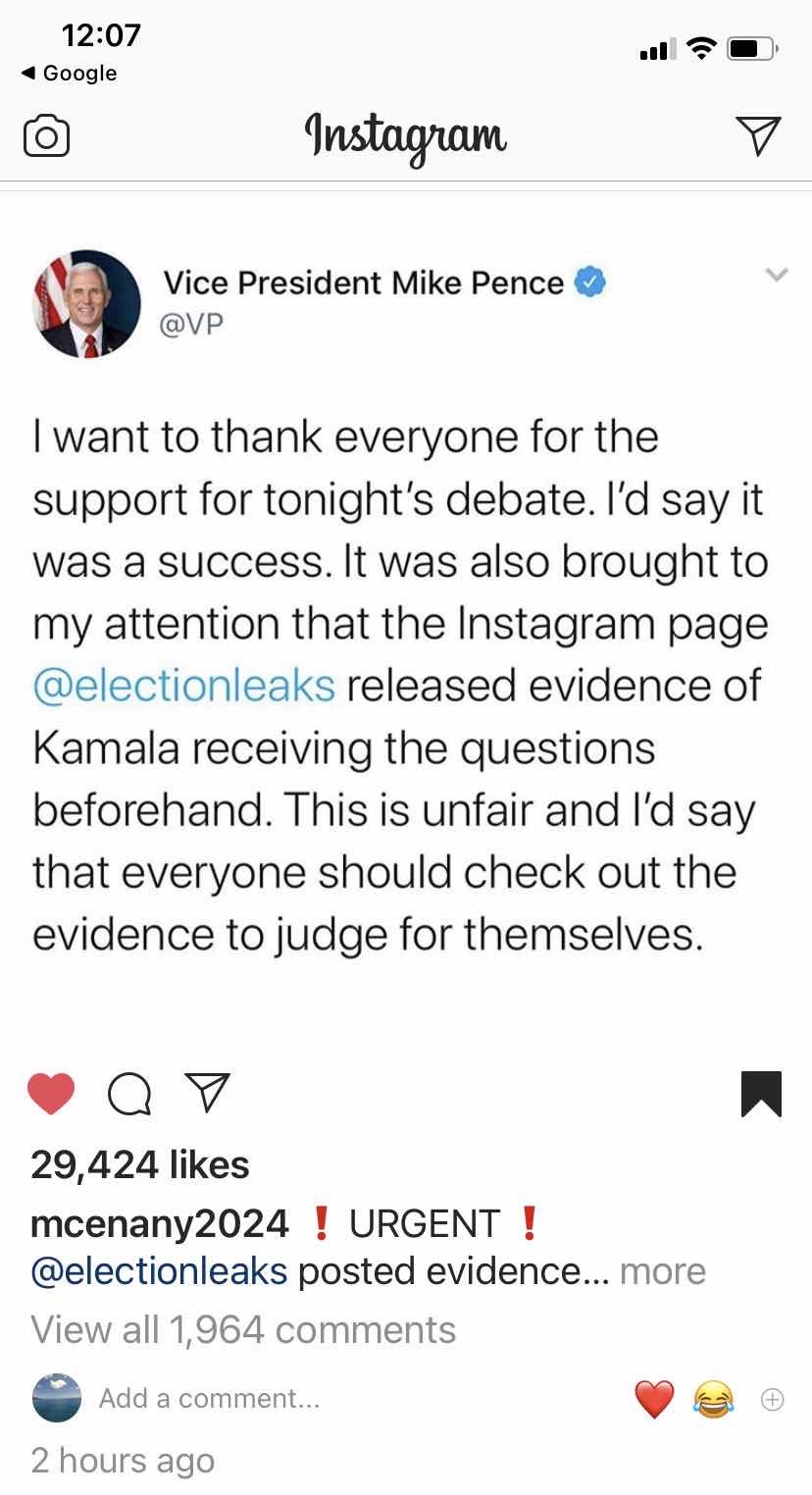Tap the @electionleaks mention in caption
The width and height of the screenshot is (812, 1495).
tap(160, 1271)
